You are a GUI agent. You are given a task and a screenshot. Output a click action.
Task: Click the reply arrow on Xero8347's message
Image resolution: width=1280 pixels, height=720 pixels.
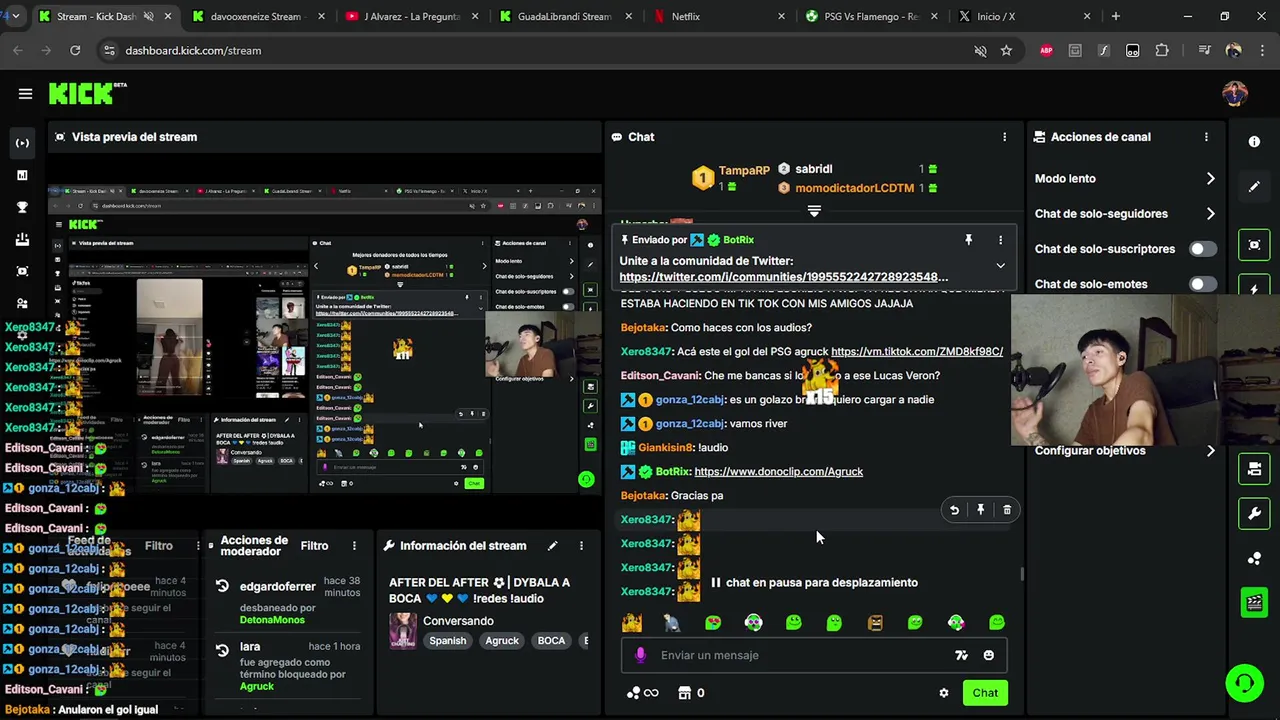[954, 510]
